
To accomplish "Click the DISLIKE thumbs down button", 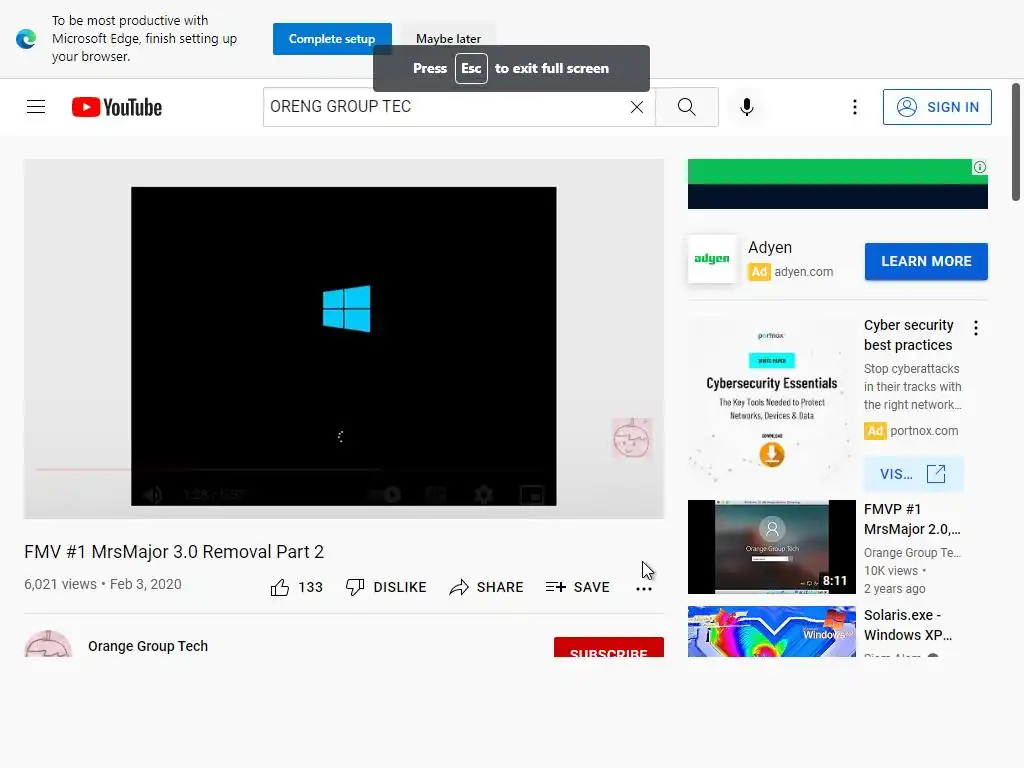I will coord(386,587).
